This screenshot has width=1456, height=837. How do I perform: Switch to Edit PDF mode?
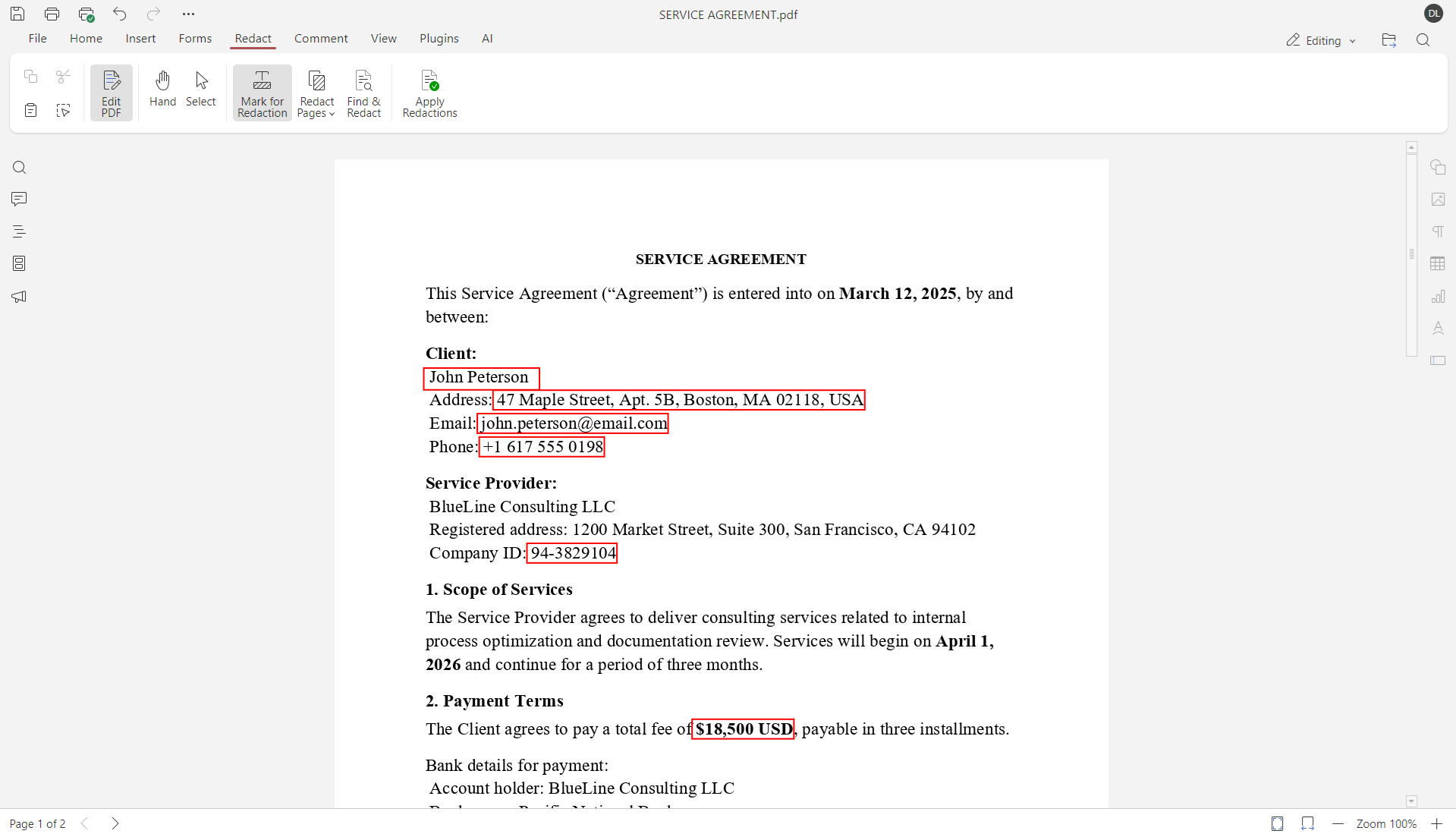pyautogui.click(x=111, y=92)
